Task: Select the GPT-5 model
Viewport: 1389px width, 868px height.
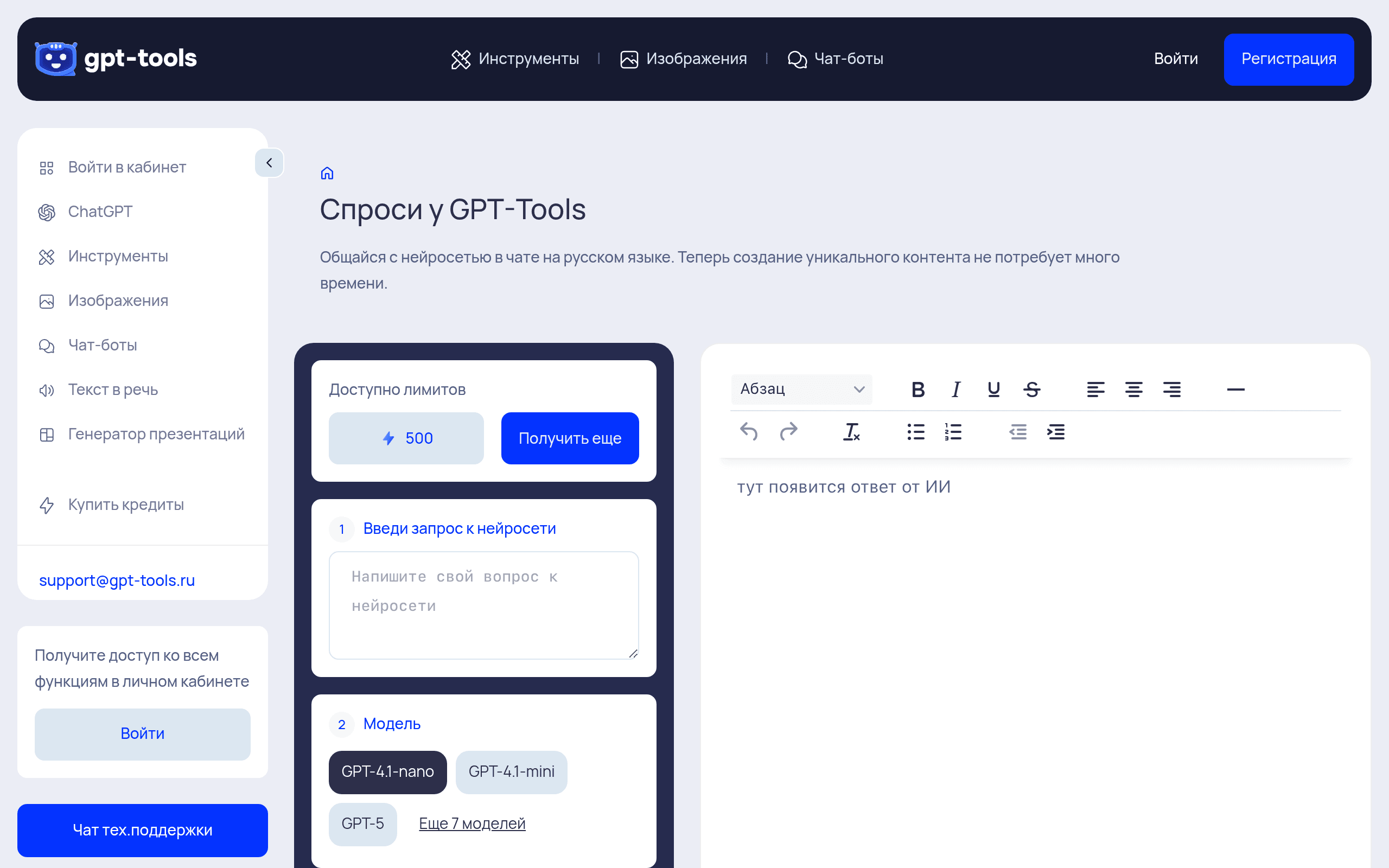Action: pyautogui.click(x=363, y=825)
